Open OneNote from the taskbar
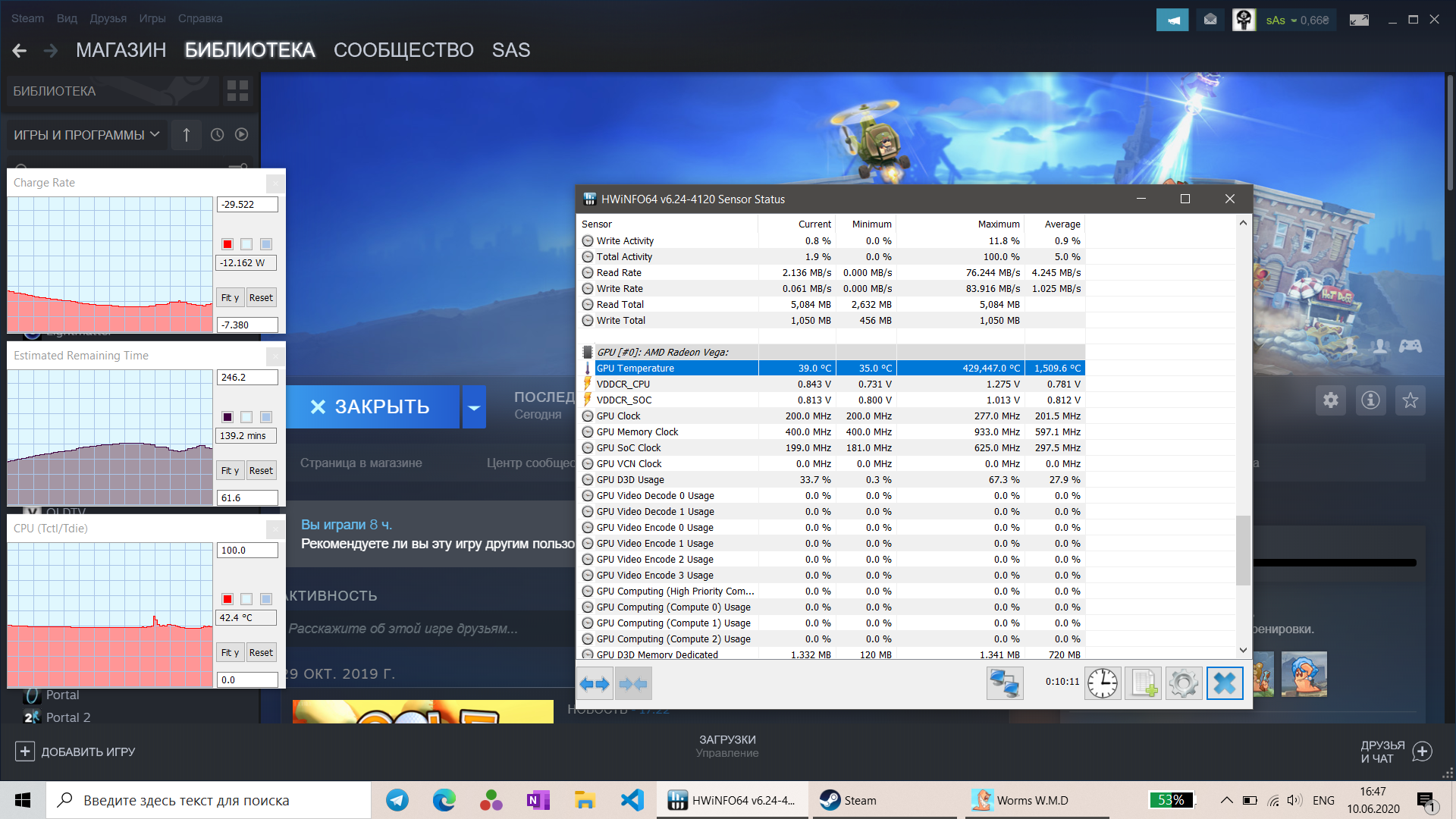 pos(538,800)
